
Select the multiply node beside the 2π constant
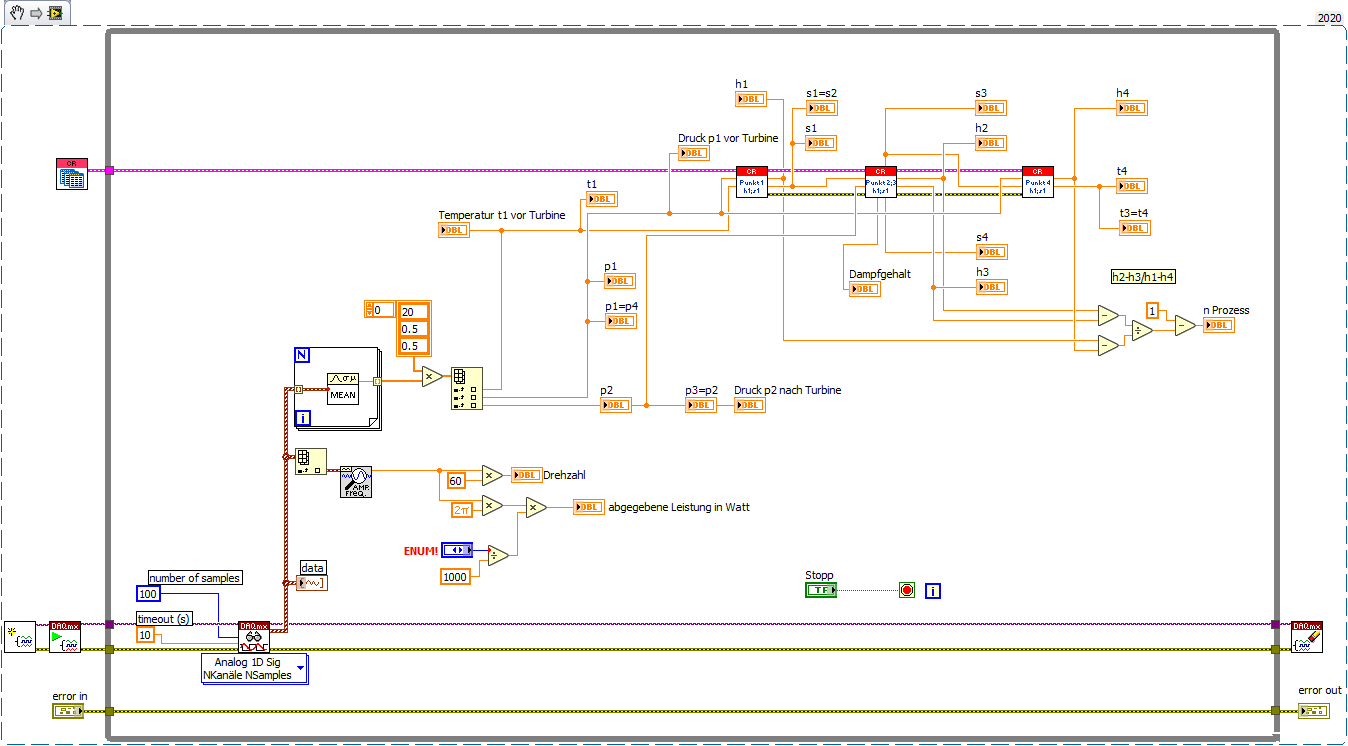pos(492,506)
